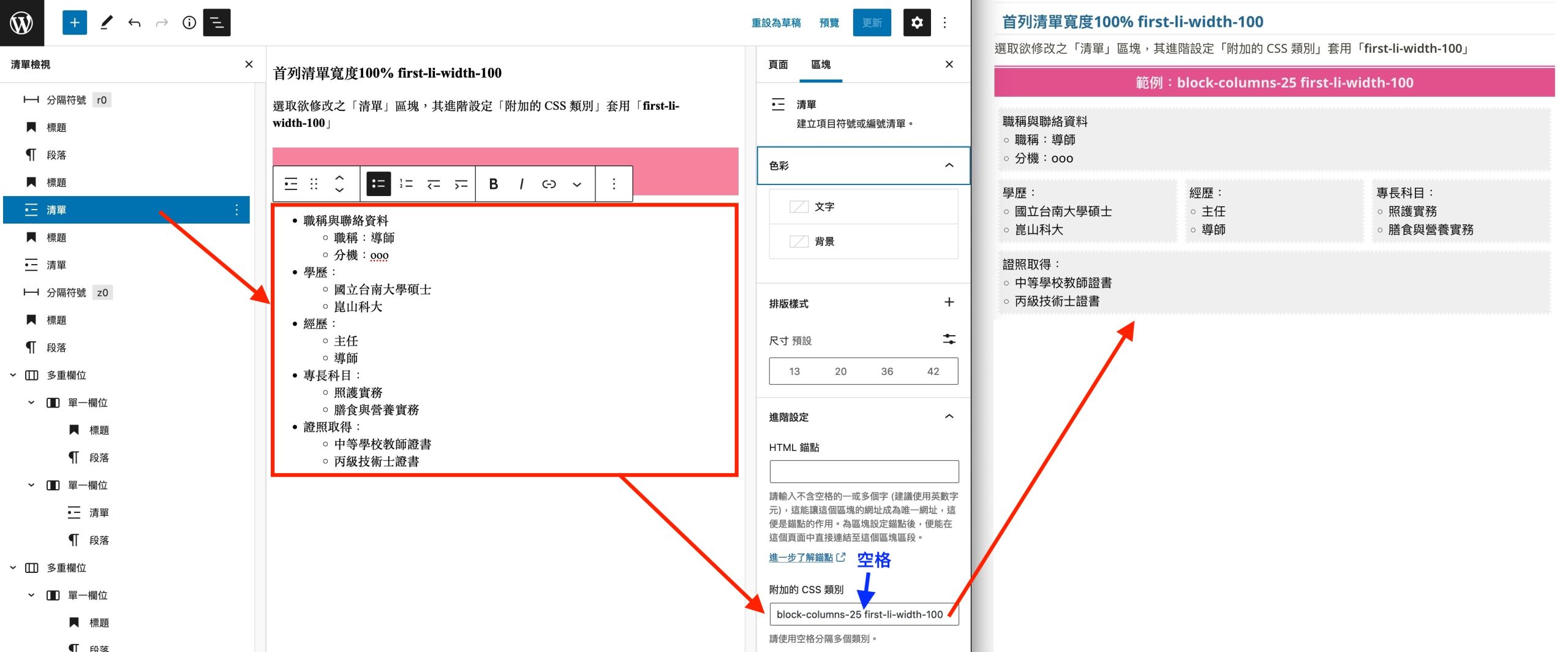Screen dimensions: 1568x652
Task: Insert link using the link icon
Action: [549, 184]
